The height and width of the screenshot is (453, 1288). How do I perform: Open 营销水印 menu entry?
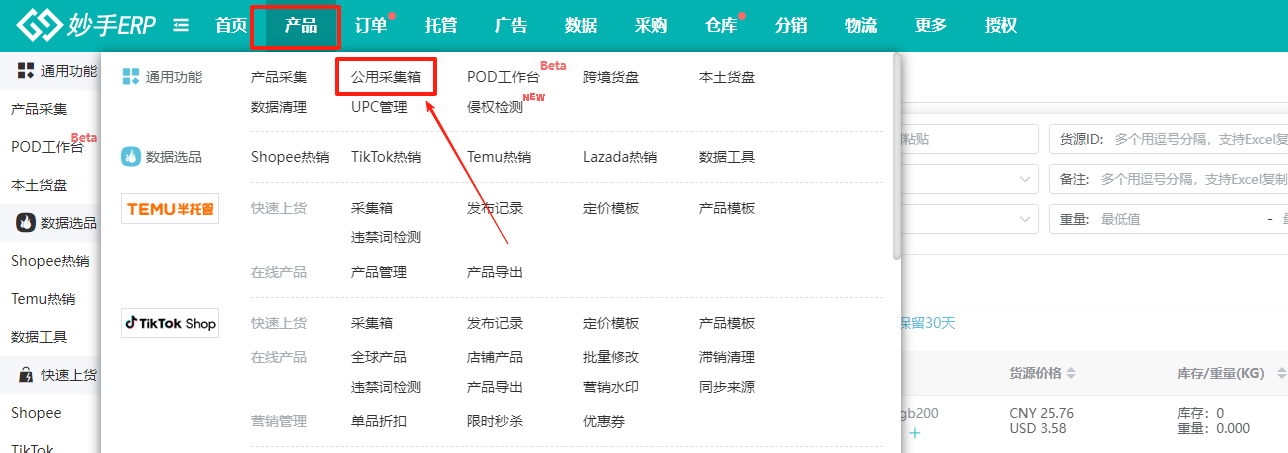(611, 387)
